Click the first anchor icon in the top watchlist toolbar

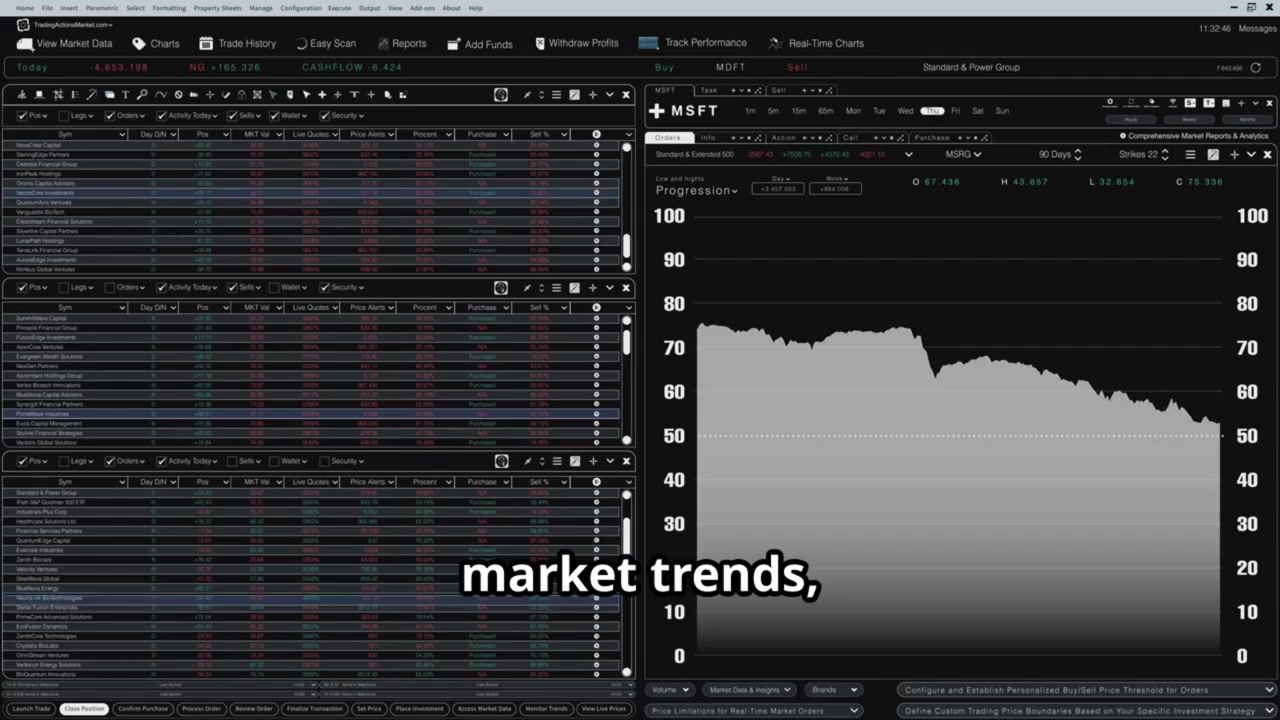pos(21,95)
